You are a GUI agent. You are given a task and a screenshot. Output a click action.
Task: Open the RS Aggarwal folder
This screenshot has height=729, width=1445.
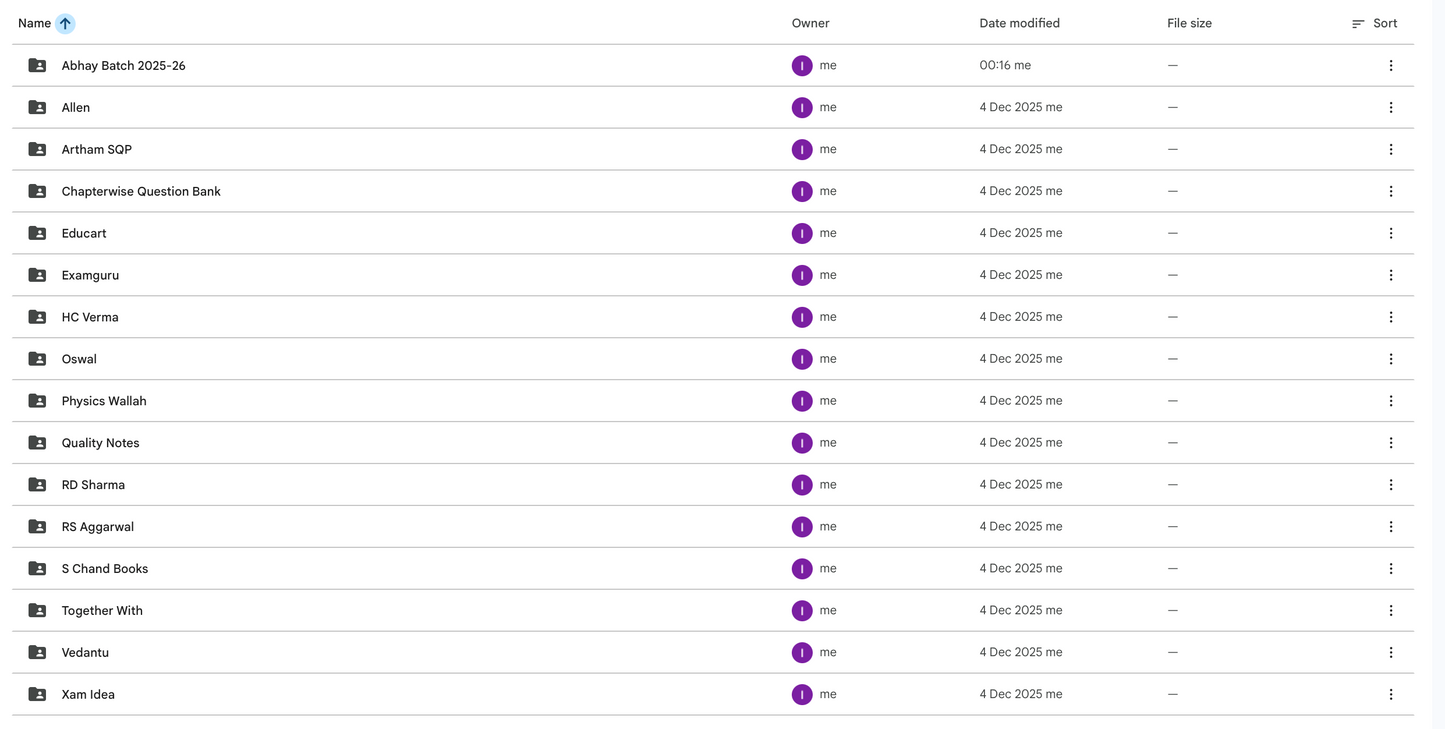[97, 527]
